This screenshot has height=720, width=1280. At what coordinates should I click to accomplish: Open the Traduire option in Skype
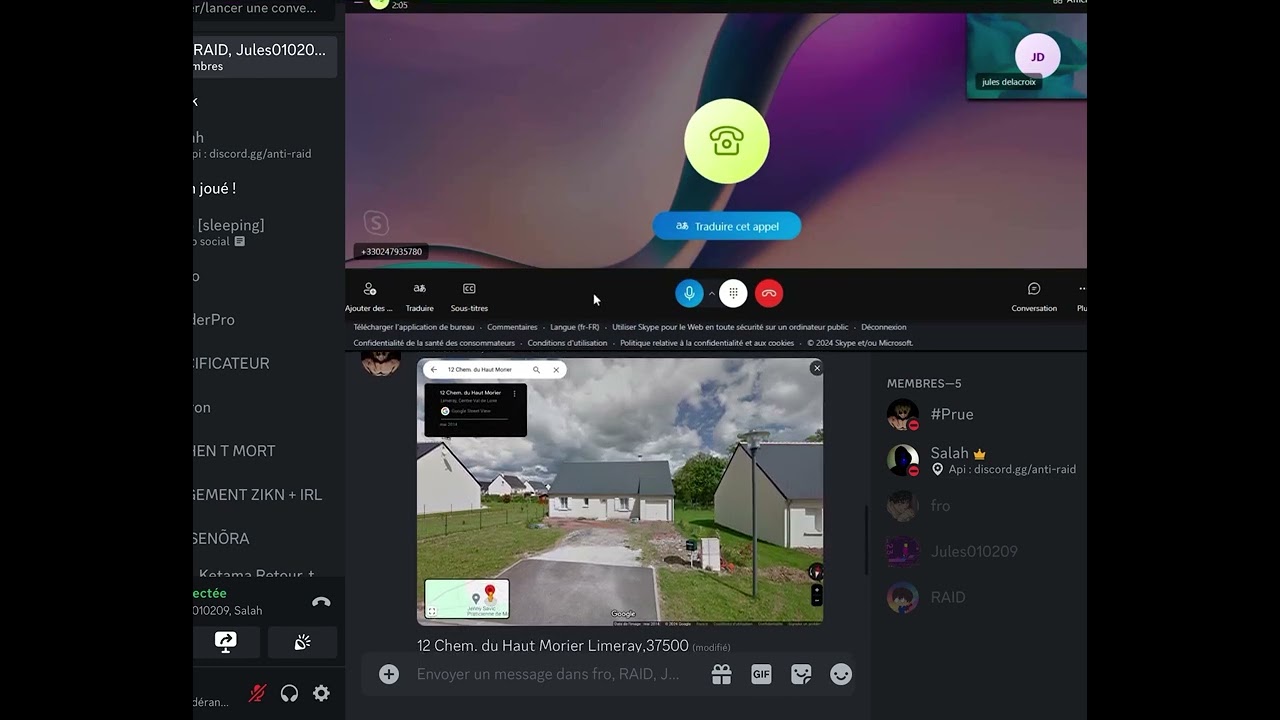420,296
